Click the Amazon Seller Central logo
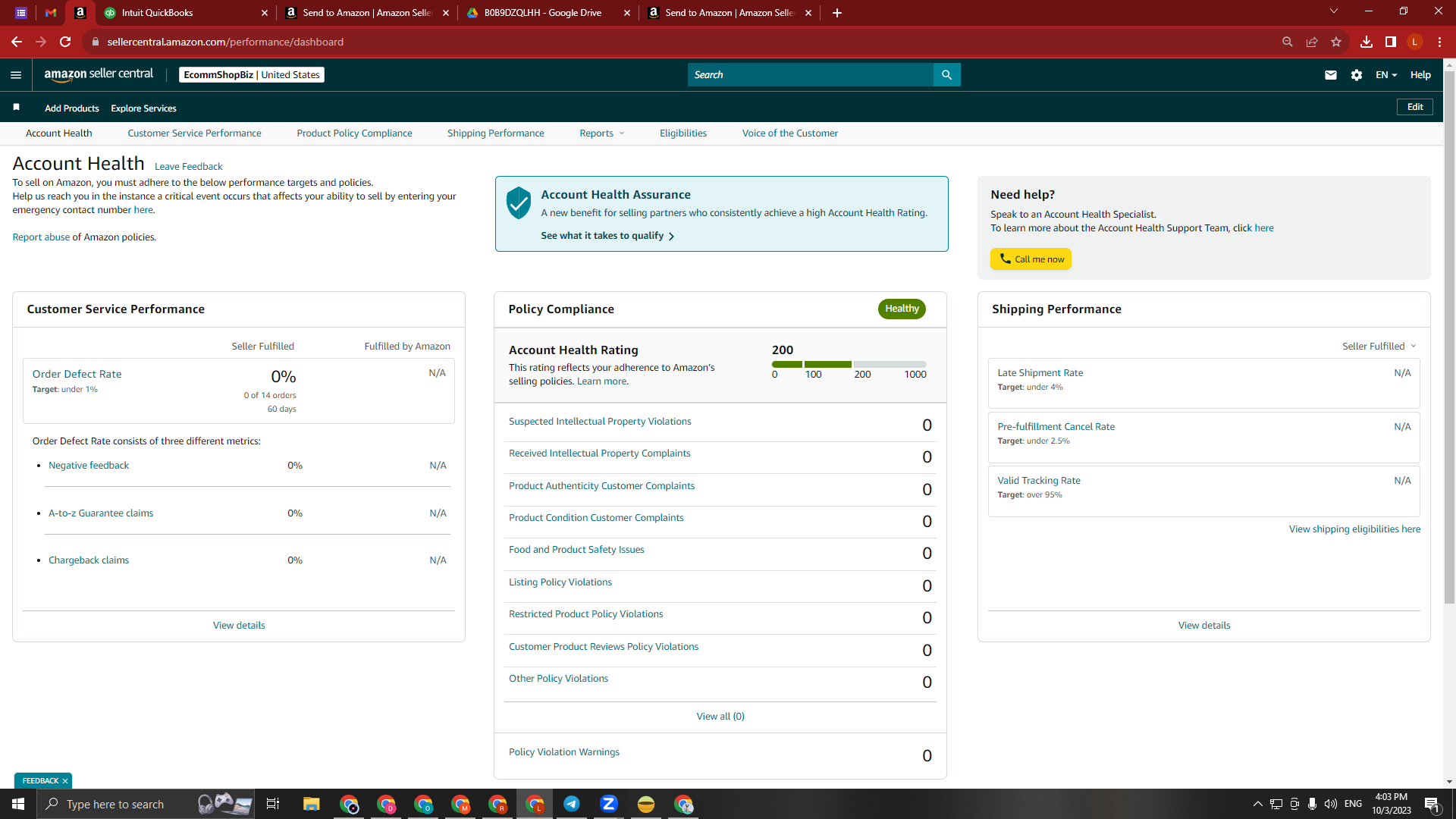The width and height of the screenshot is (1456, 819). click(x=99, y=74)
